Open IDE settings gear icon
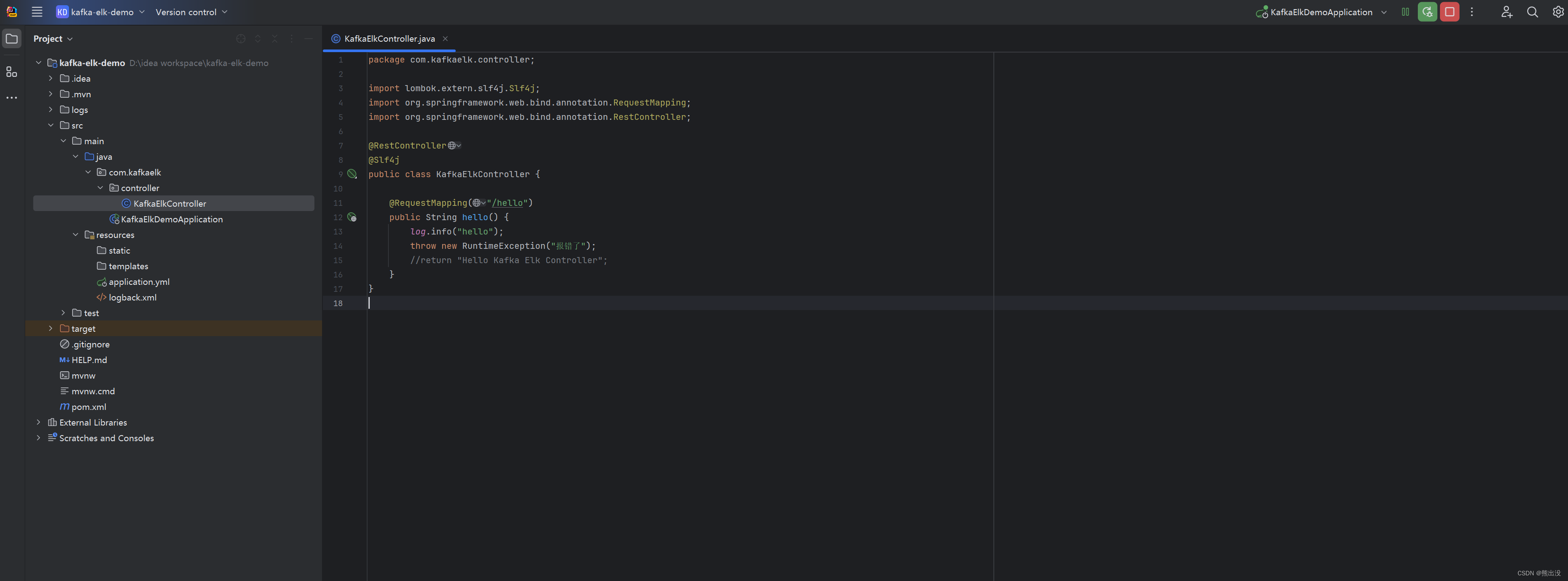 1558,12
